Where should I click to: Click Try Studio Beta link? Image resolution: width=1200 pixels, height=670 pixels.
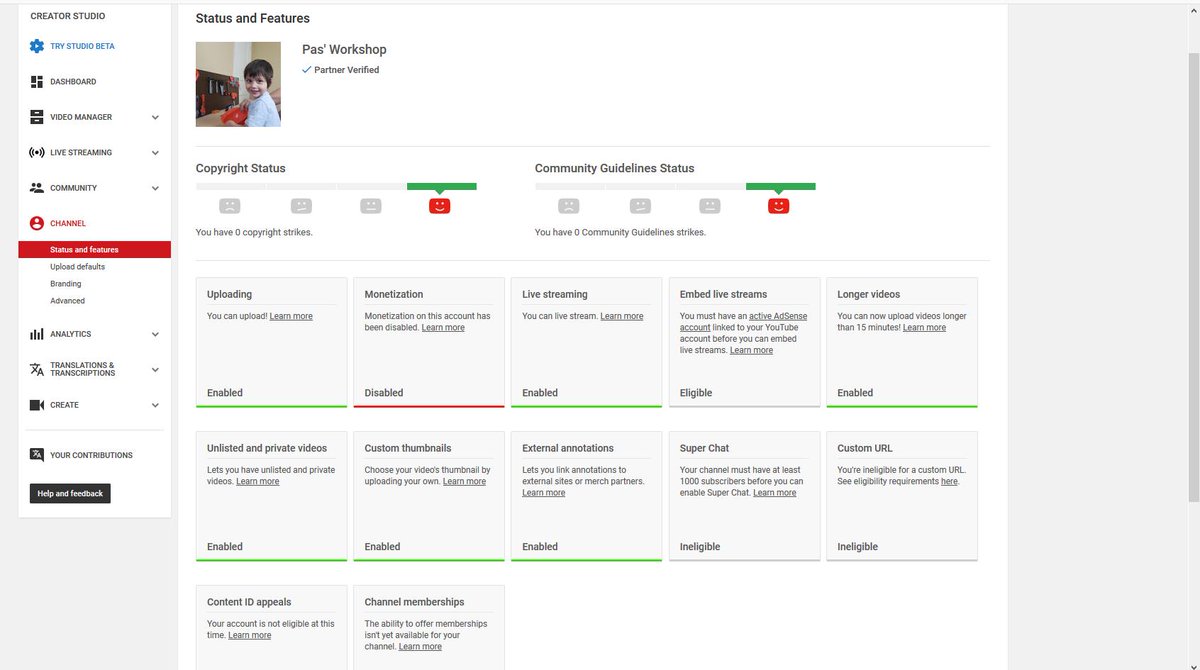pyautogui.click(x=82, y=46)
